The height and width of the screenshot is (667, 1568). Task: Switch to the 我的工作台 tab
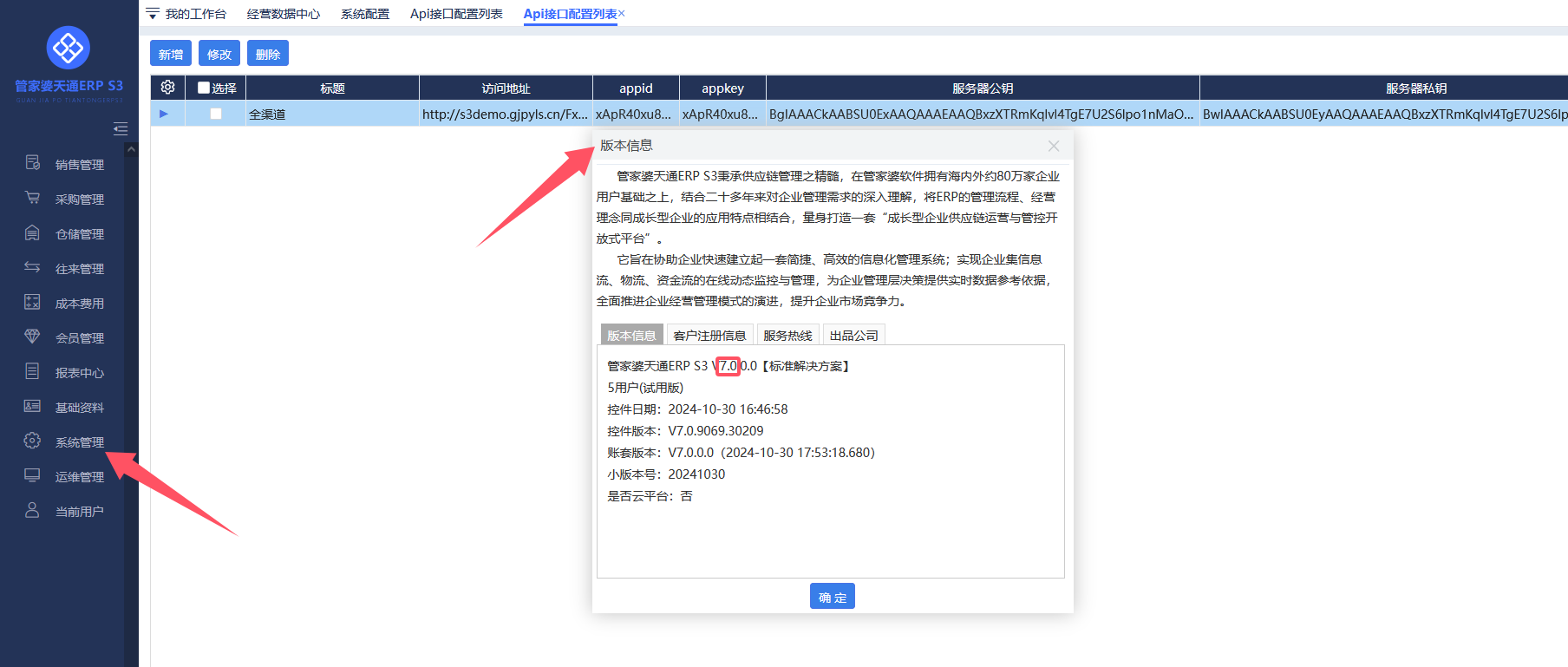(195, 14)
